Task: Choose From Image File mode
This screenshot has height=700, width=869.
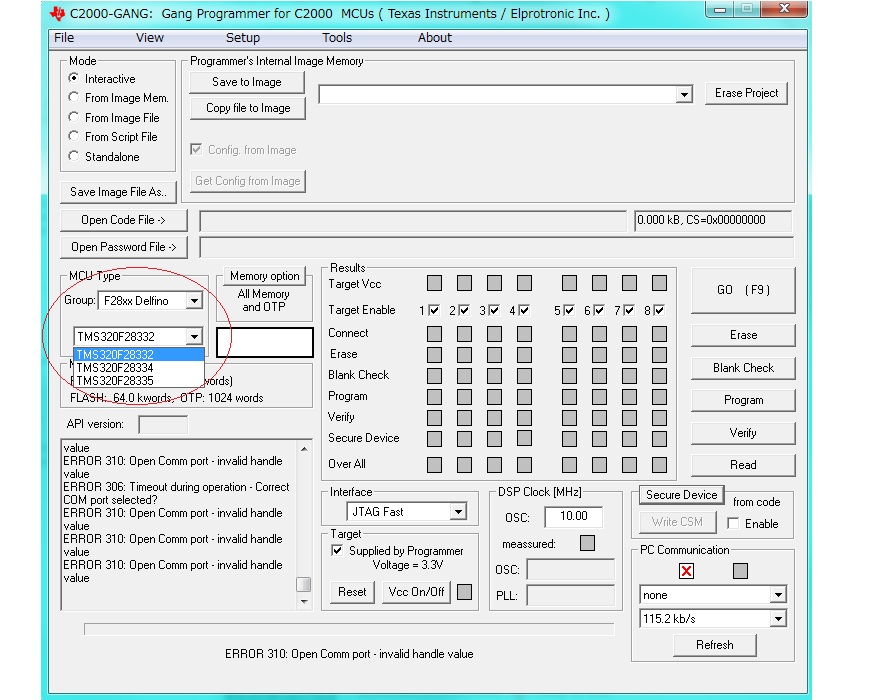Action: pyautogui.click(x=73, y=117)
